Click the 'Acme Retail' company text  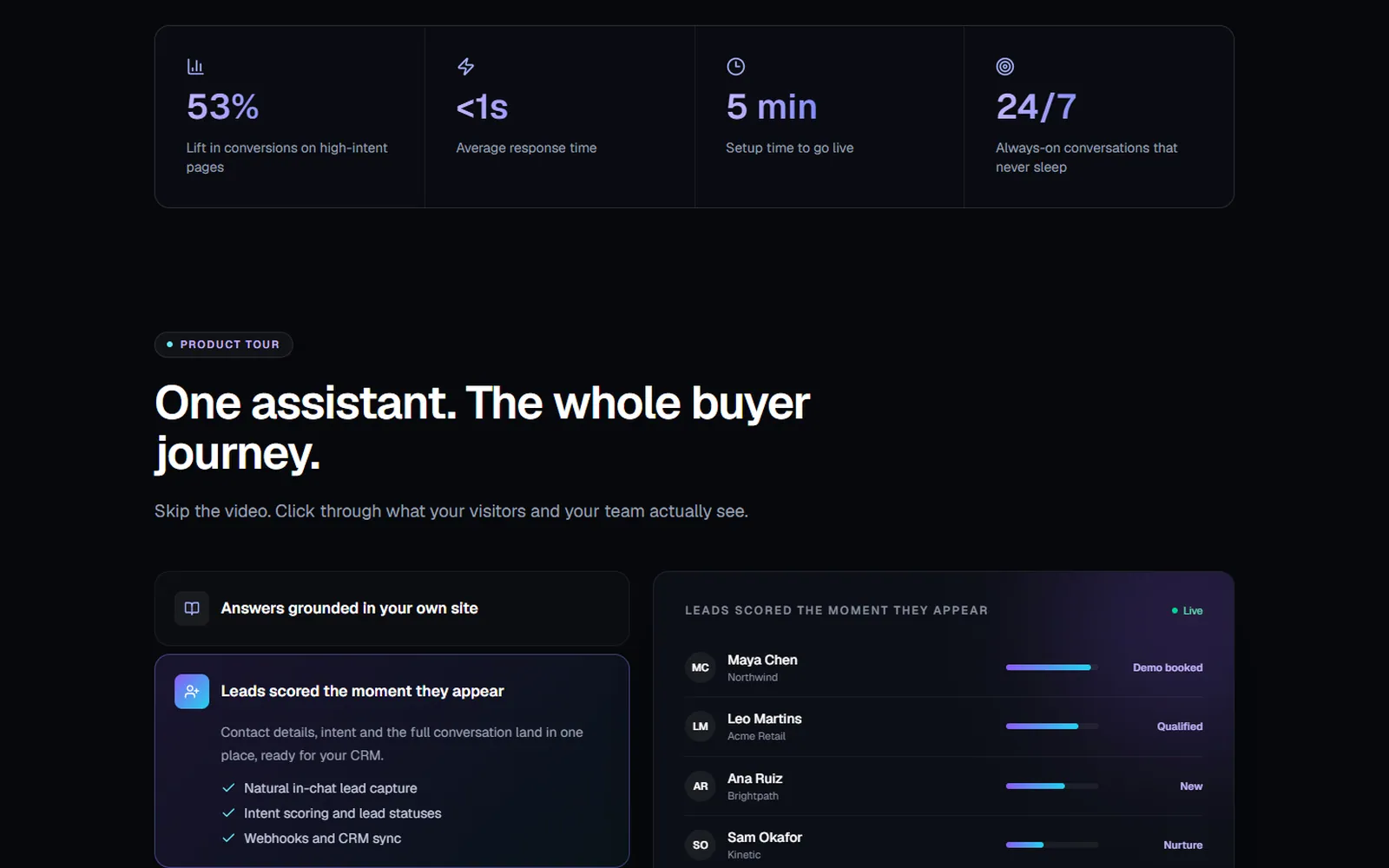pyautogui.click(x=756, y=737)
